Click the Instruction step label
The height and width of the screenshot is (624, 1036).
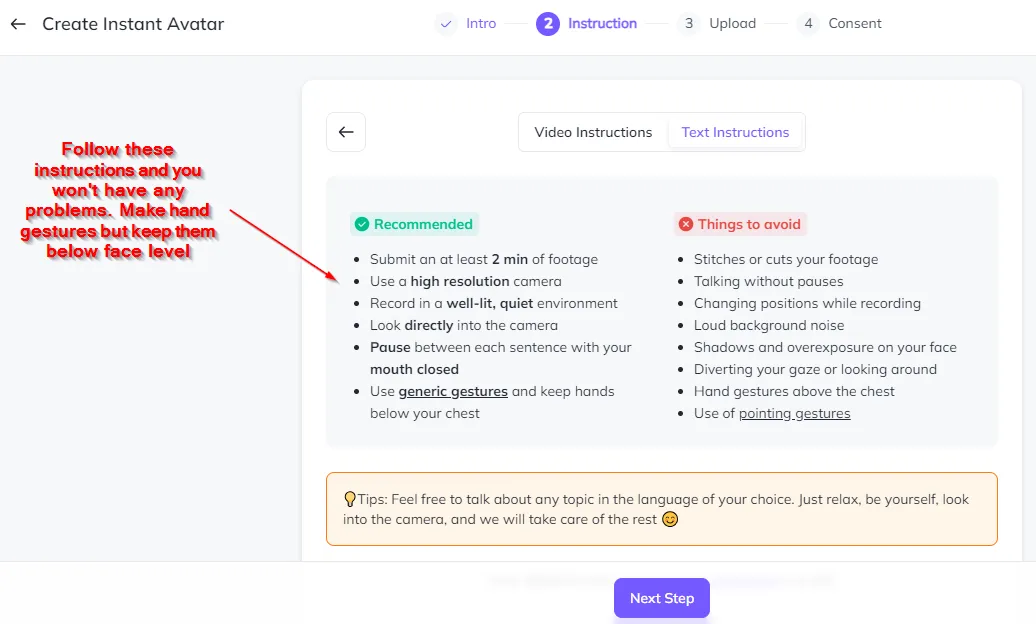(x=603, y=24)
